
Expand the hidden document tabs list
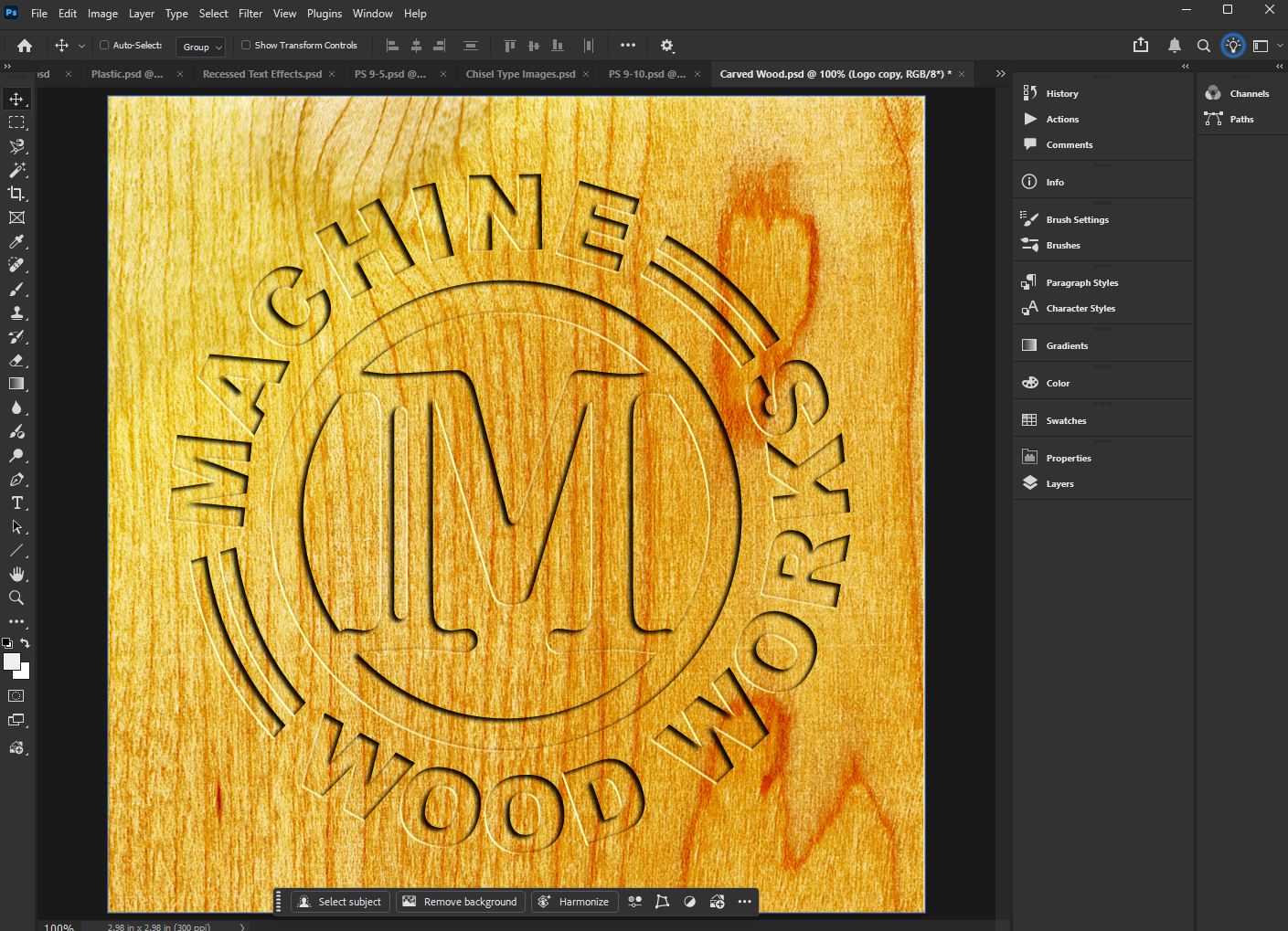[x=1000, y=74]
